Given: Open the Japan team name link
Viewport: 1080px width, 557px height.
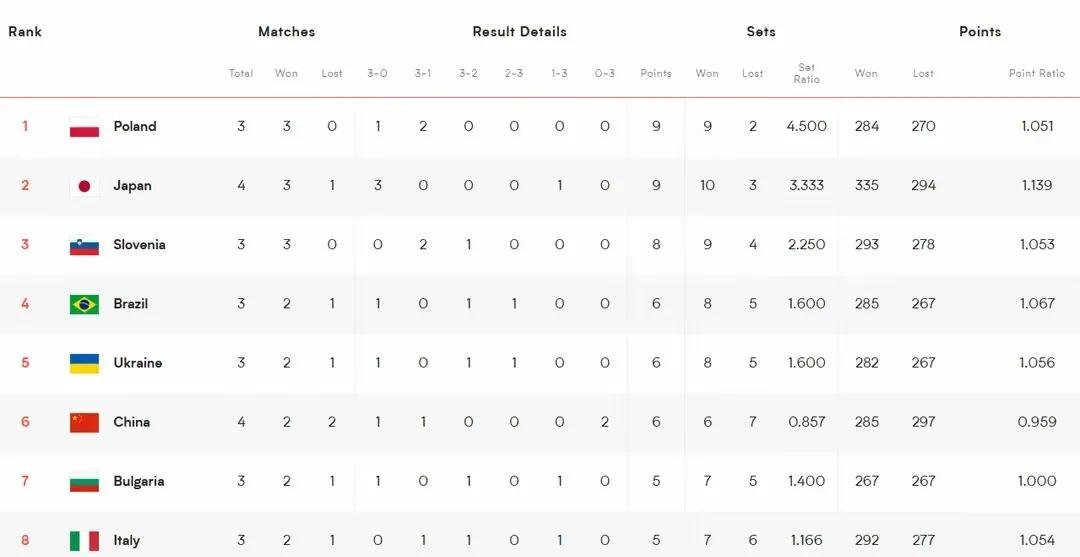Looking at the screenshot, I should pyautogui.click(x=132, y=186).
